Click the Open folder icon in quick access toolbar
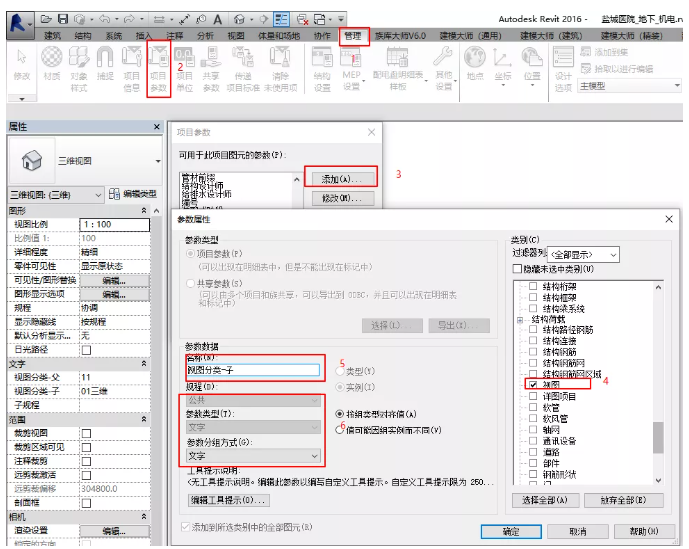Viewport: 689px width, 549px height. [x=46, y=19]
